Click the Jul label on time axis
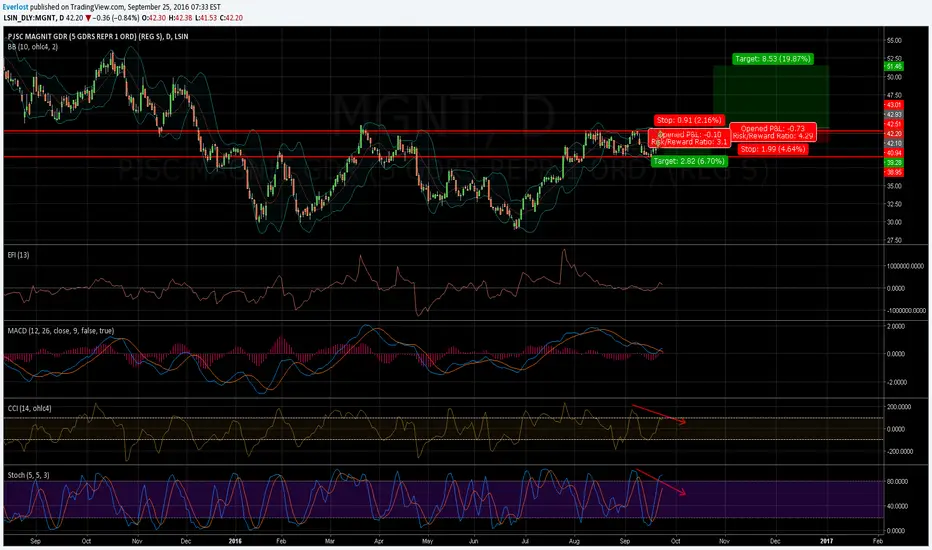The width and height of the screenshot is (932, 550). click(525, 541)
